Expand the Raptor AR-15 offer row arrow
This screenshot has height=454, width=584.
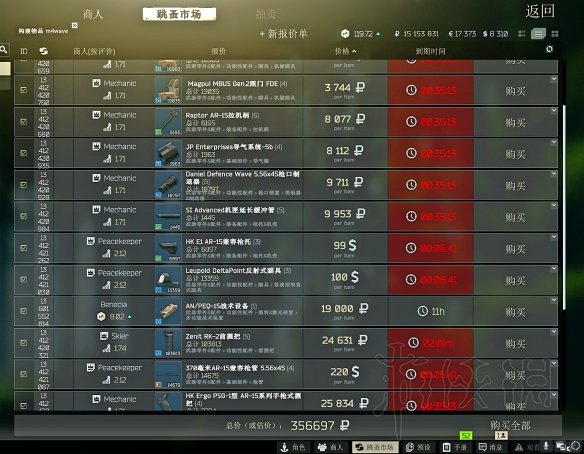(554, 111)
